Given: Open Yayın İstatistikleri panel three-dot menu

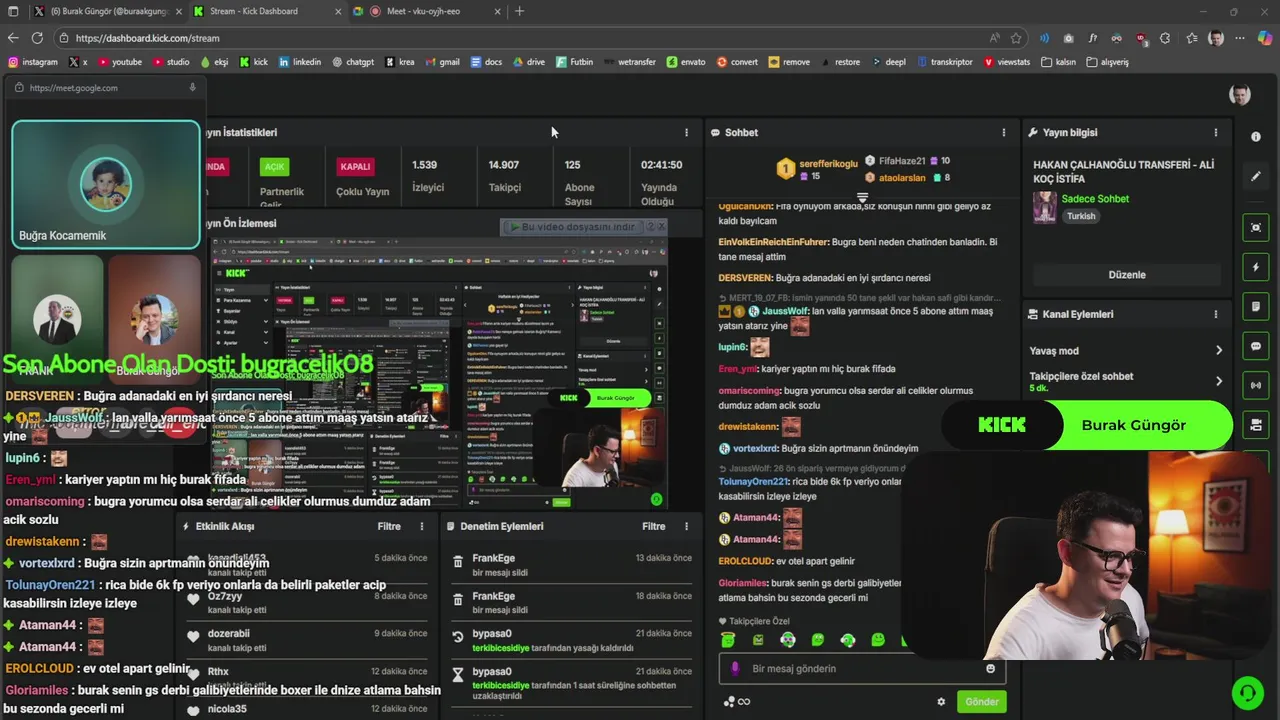Looking at the screenshot, I should (686, 132).
